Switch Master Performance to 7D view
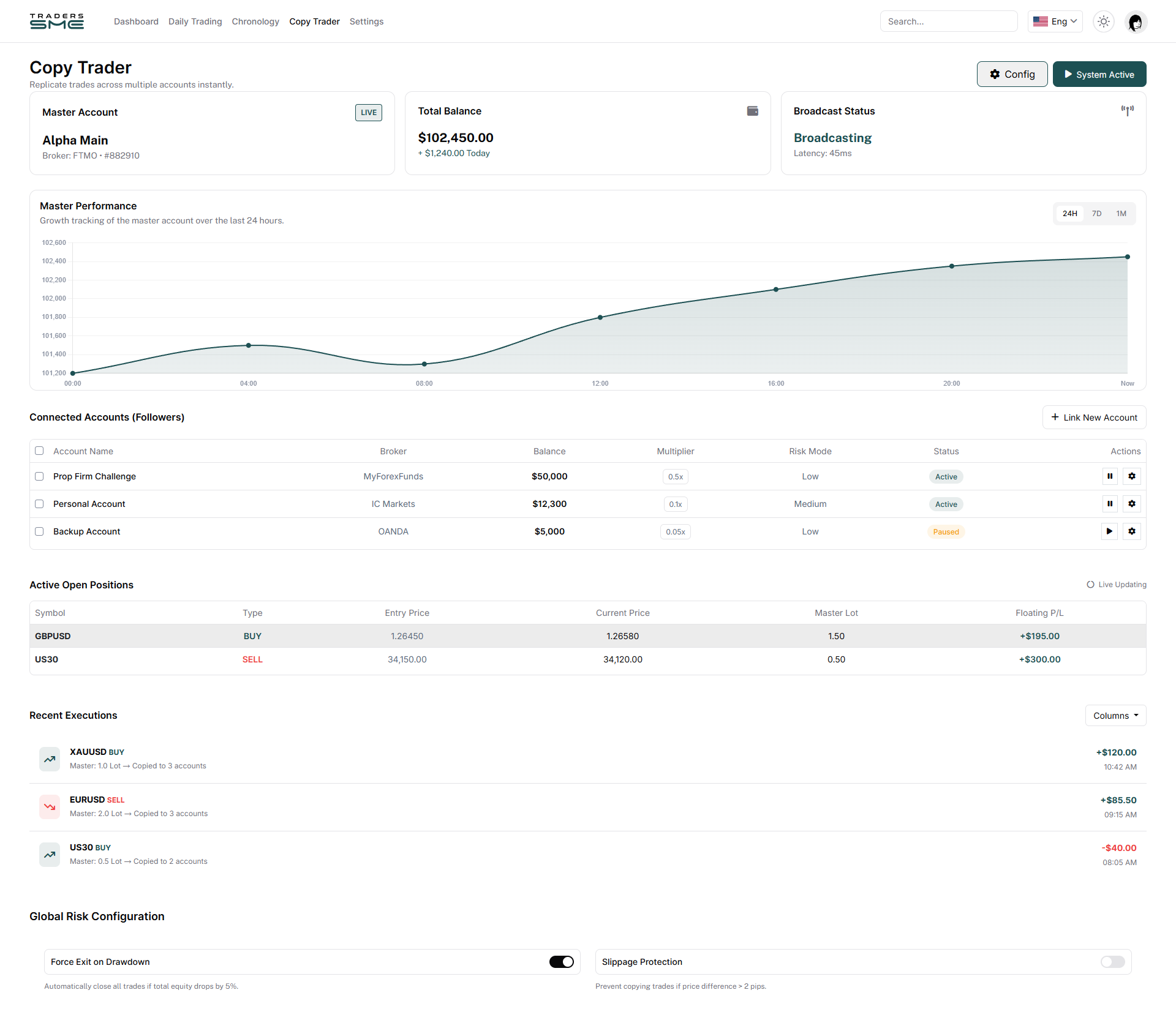 point(1096,213)
